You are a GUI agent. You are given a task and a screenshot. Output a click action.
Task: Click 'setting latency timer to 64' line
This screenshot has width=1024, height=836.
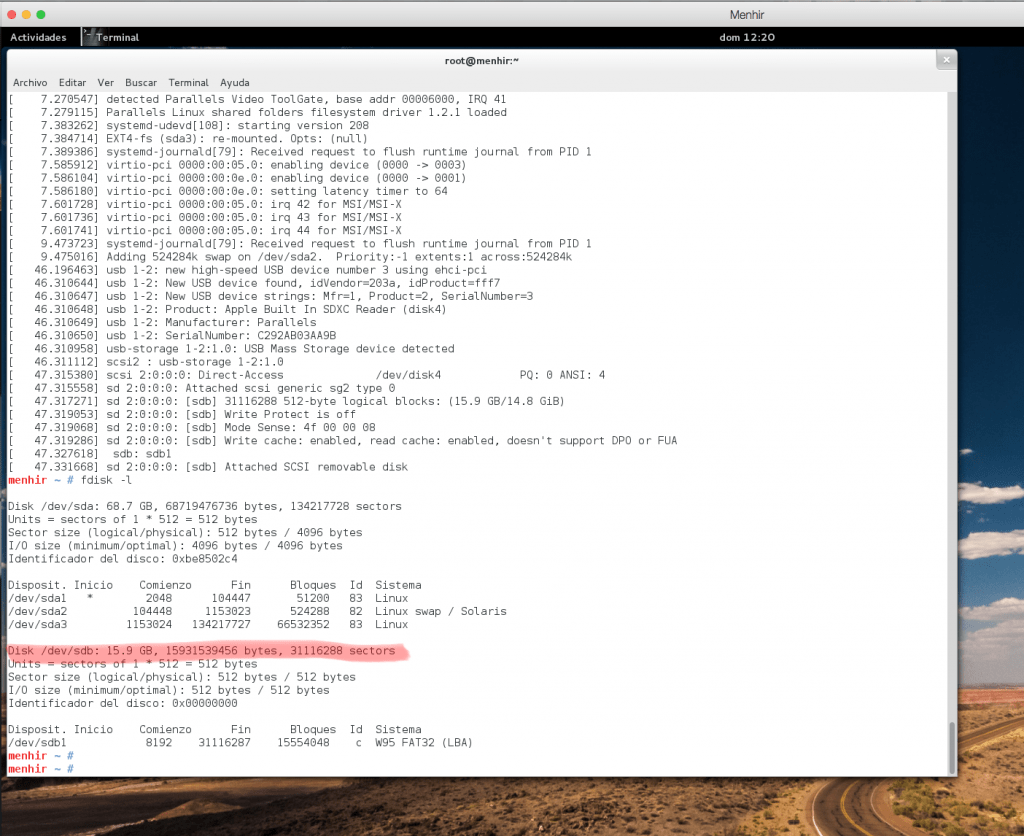click(x=228, y=191)
